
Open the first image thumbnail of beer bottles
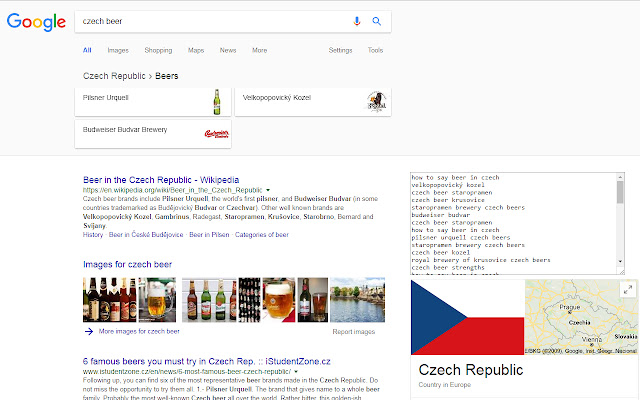[109, 300]
